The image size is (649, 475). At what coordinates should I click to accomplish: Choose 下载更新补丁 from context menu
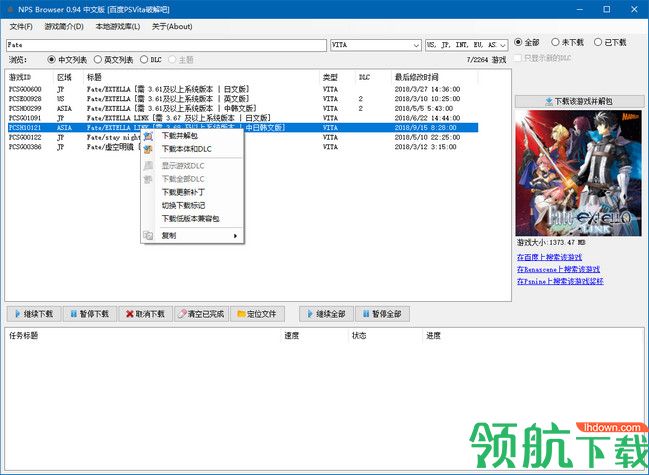click(x=192, y=192)
